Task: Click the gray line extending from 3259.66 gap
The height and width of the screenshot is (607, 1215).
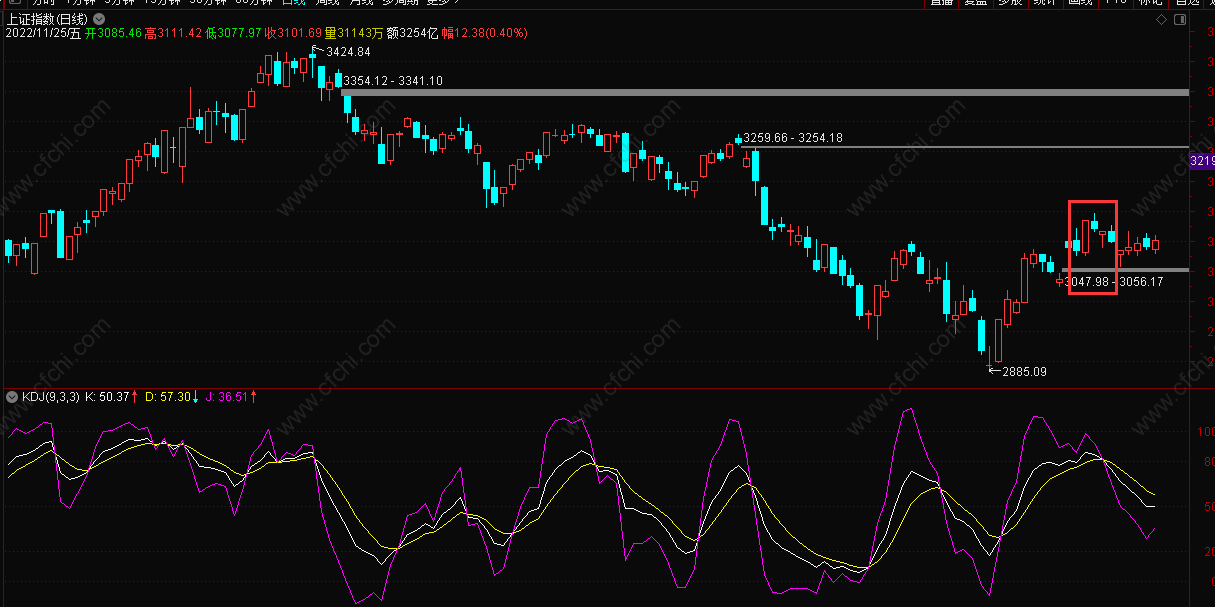Action: pyautogui.click(x=967, y=147)
